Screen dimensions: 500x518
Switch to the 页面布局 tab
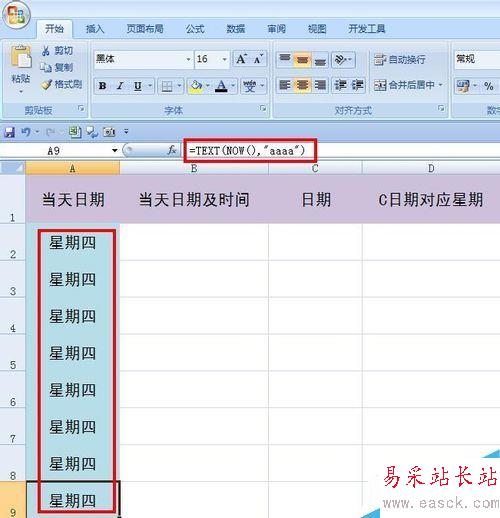[145, 29]
